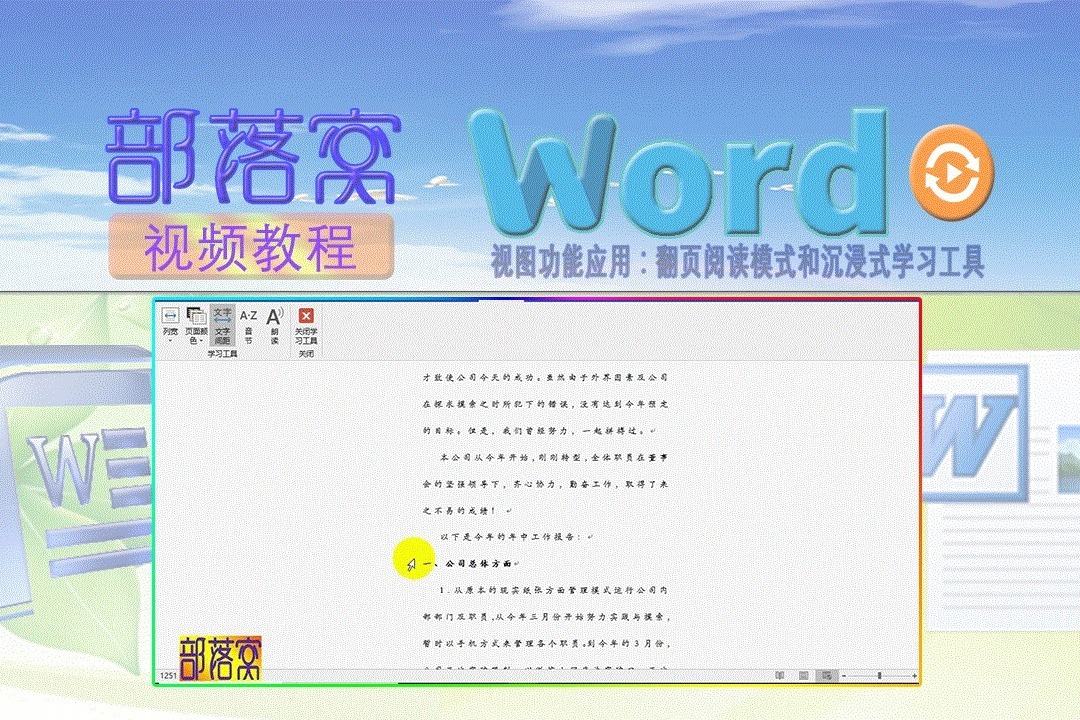Select the Read Mode icon in status bar
Screen dimensions: 1080x720
pyautogui.click(x=779, y=675)
